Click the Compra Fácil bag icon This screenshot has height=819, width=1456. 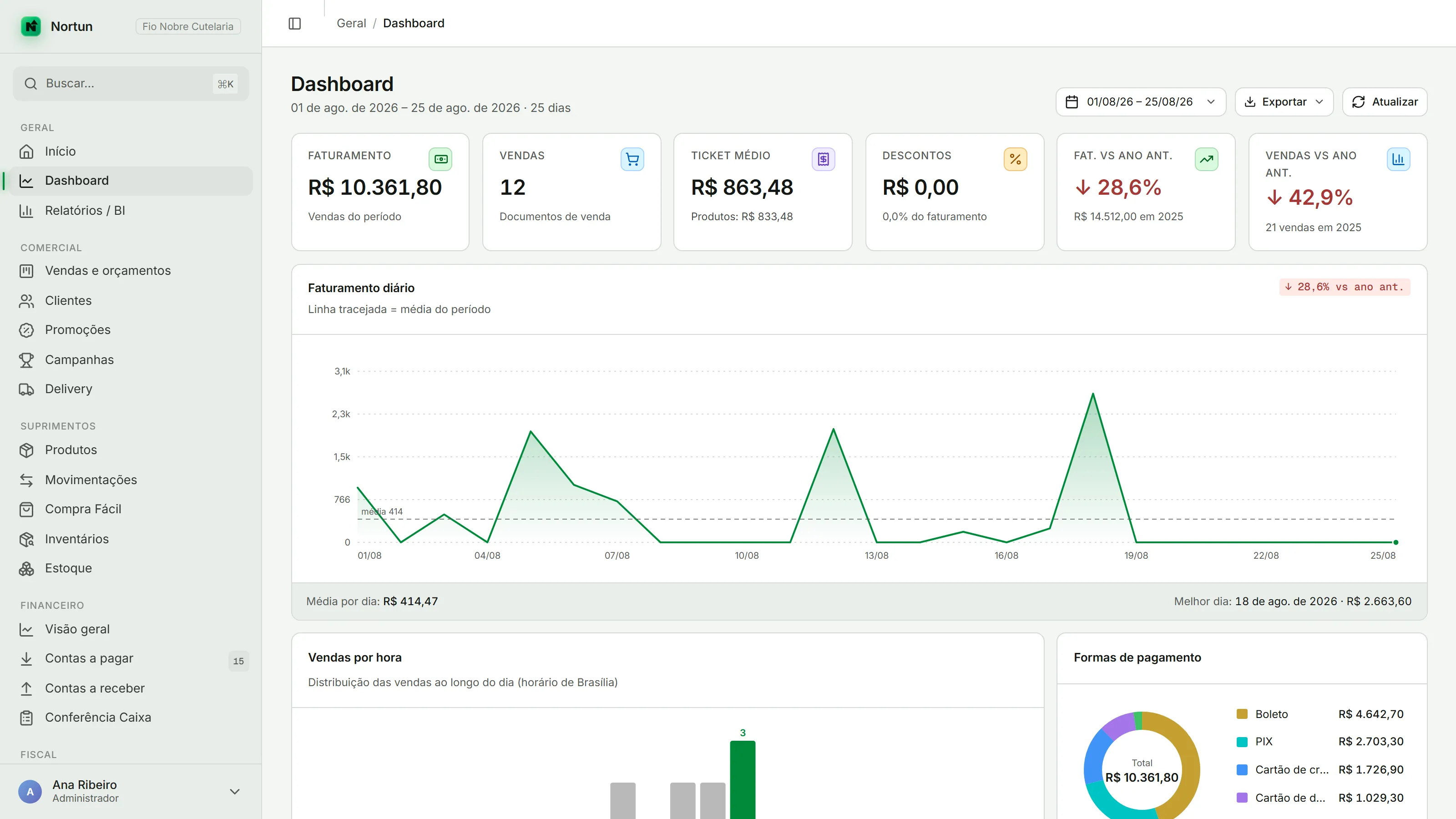click(26, 509)
